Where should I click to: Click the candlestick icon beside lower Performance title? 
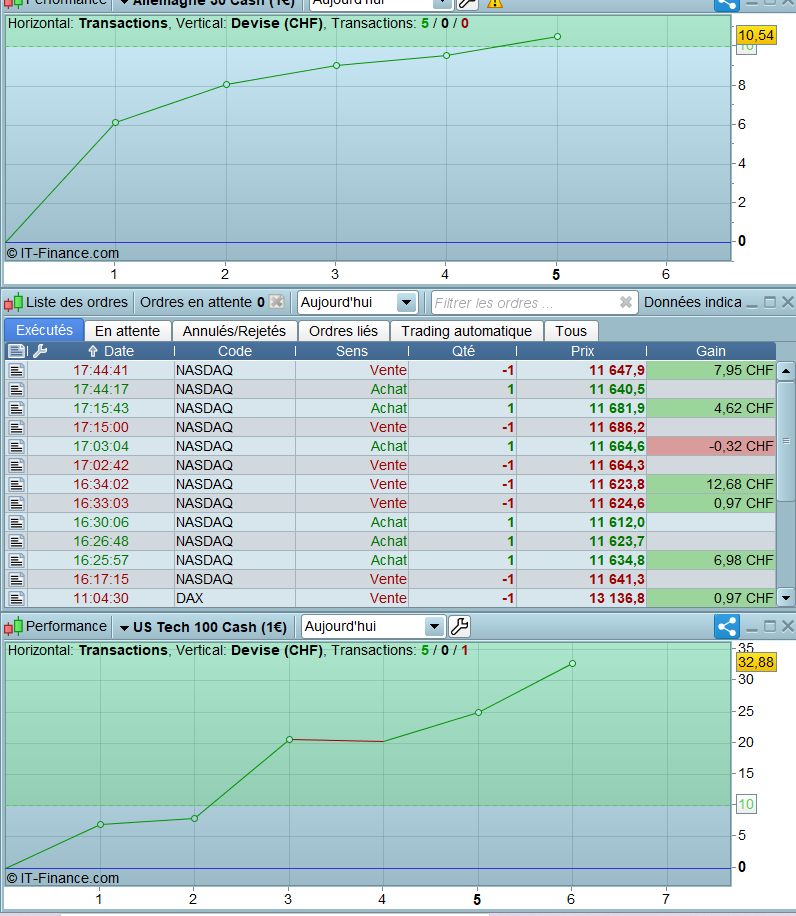pos(13,627)
